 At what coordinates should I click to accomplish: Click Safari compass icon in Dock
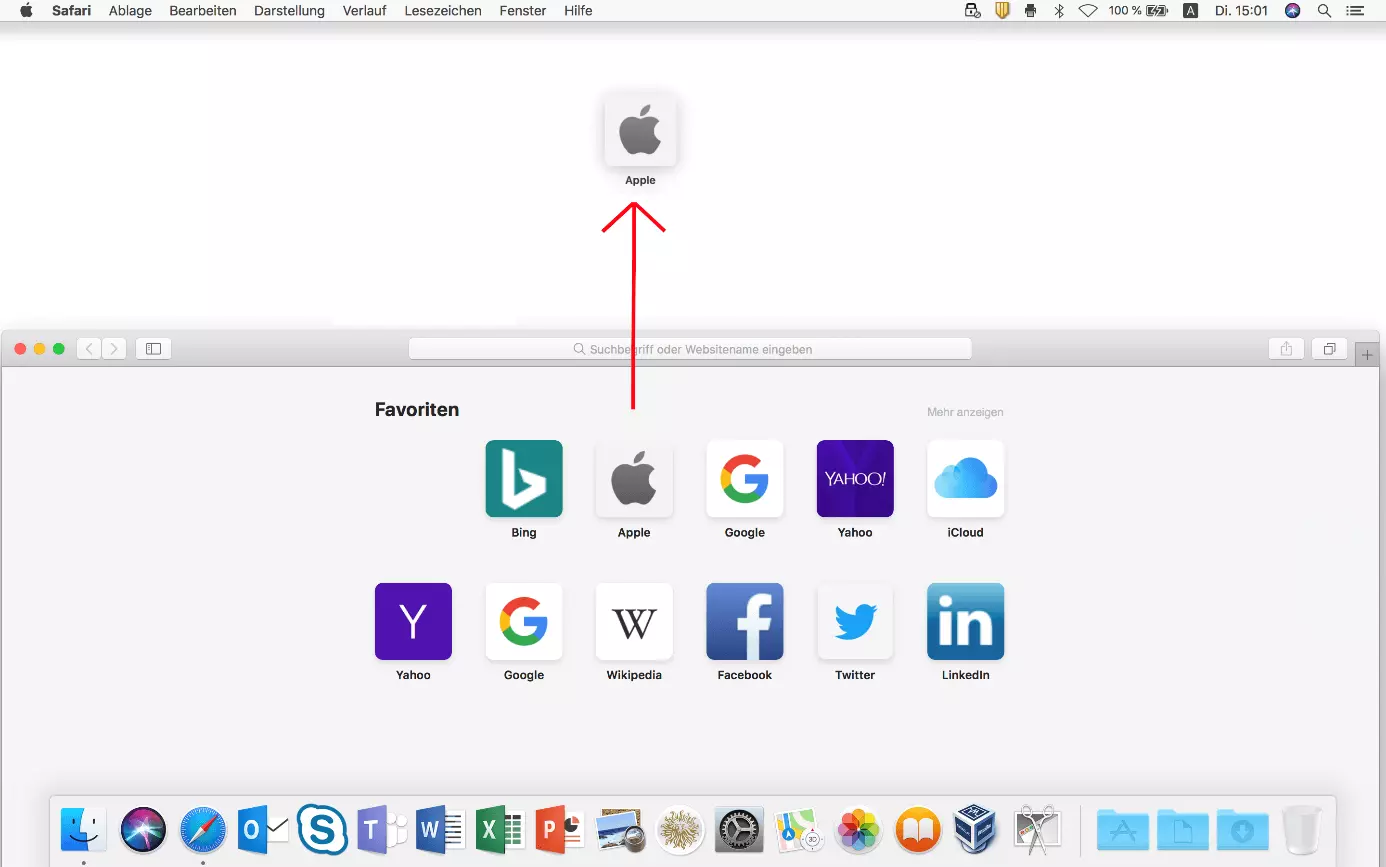[x=203, y=830]
